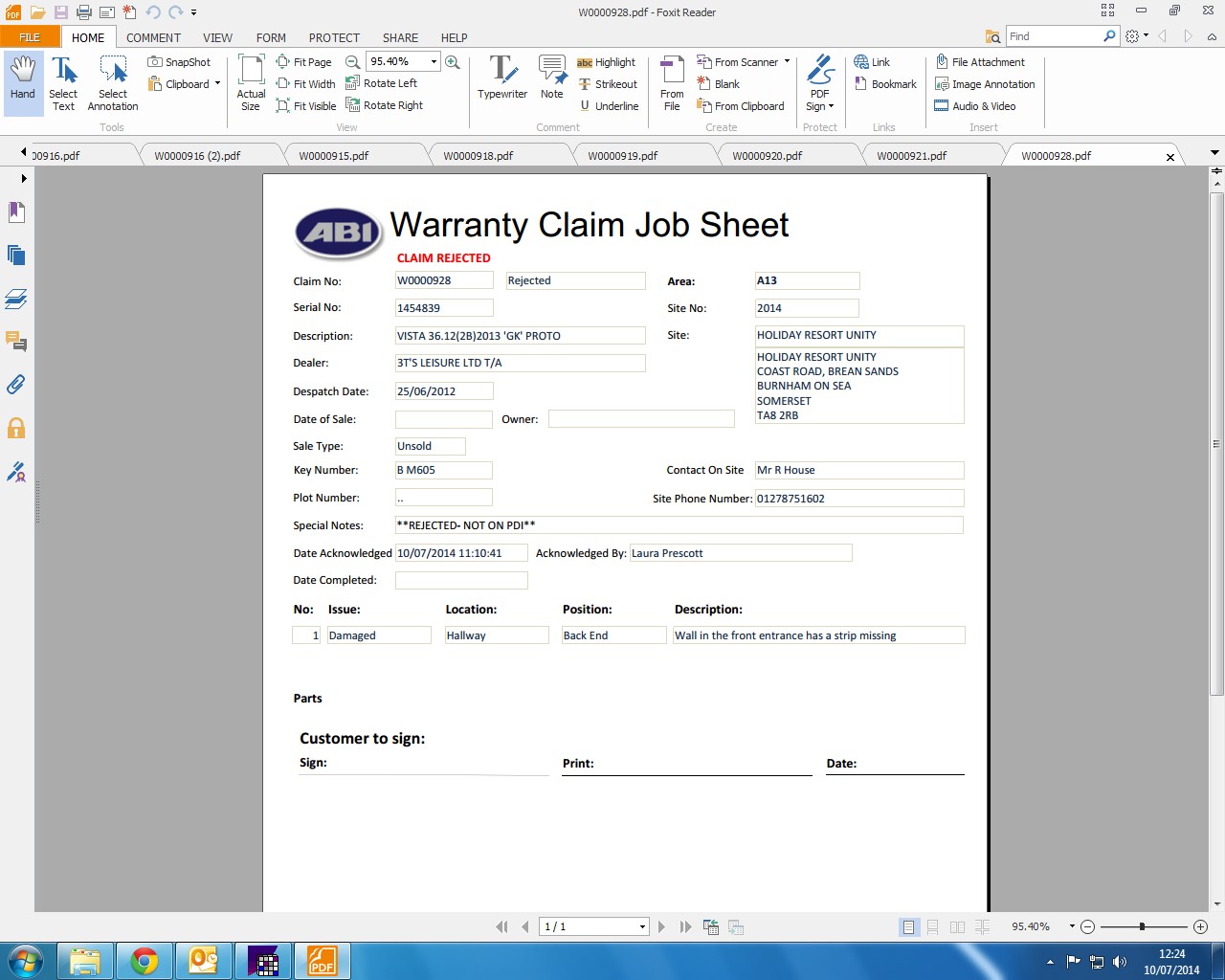Switch to the W0000918.pdf document tab
Screen dimensions: 1225x980
pyautogui.click(x=479, y=155)
